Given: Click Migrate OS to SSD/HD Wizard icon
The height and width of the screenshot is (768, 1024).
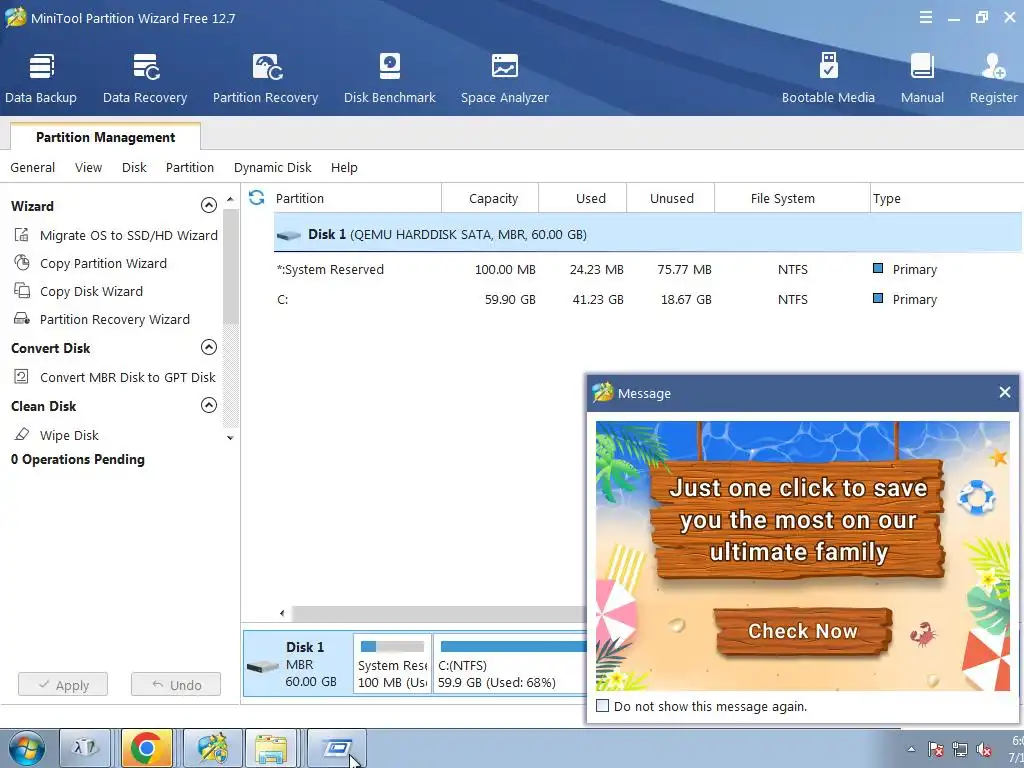Looking at the screenshot, I should click(x=22, y=234).
